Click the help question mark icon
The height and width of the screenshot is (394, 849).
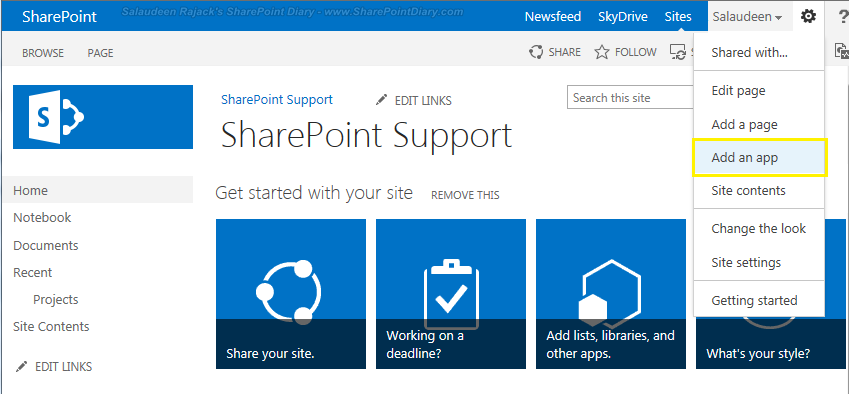[844, 17]
